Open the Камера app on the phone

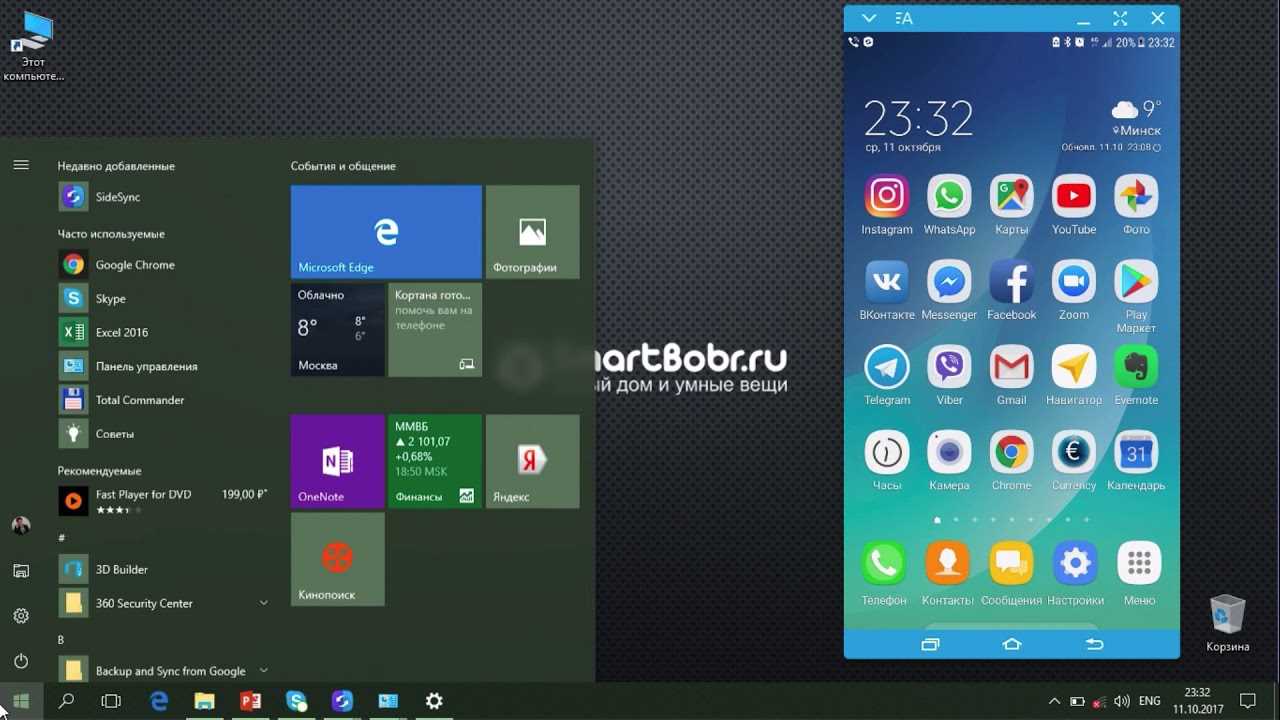pos(949,453)
